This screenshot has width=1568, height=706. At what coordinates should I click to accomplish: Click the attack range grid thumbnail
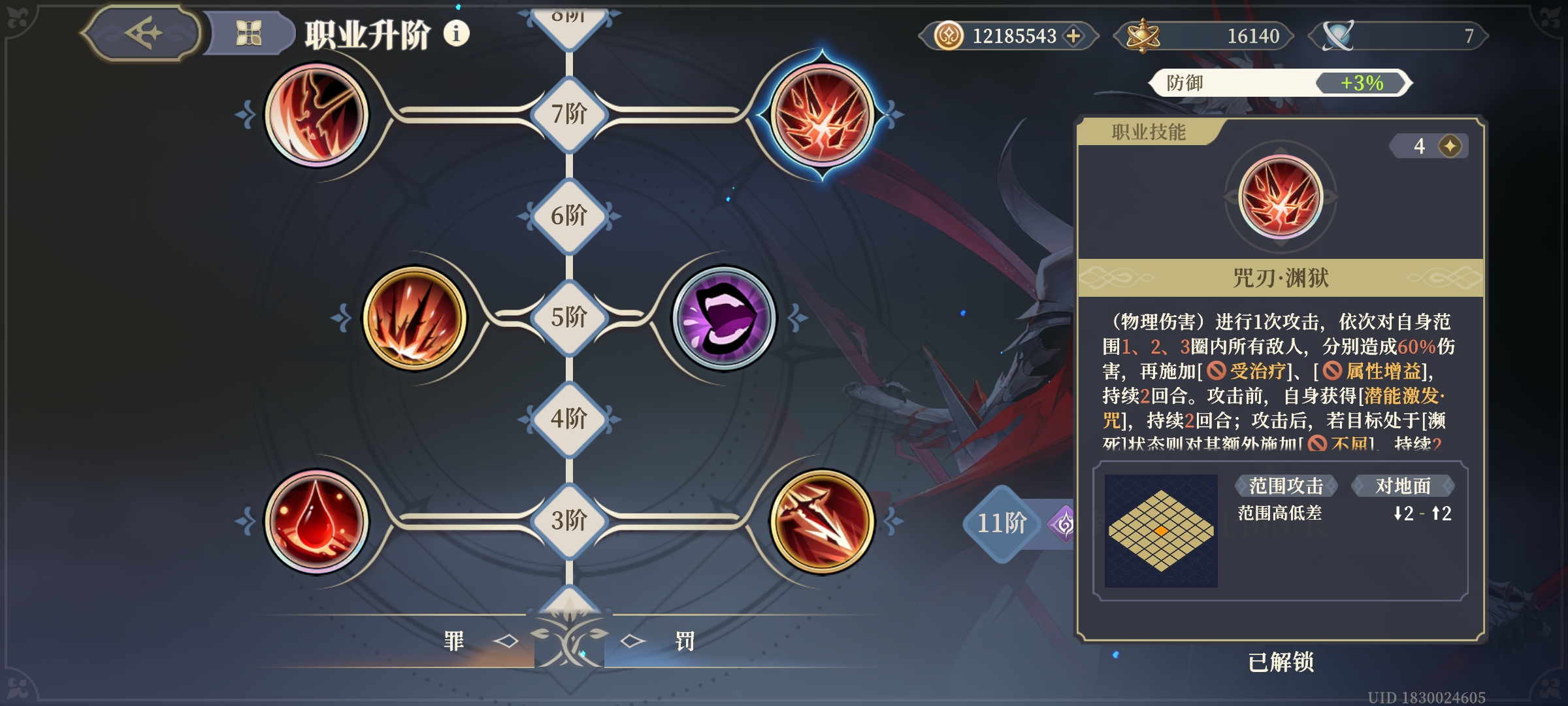click(x=1161, y=530)
